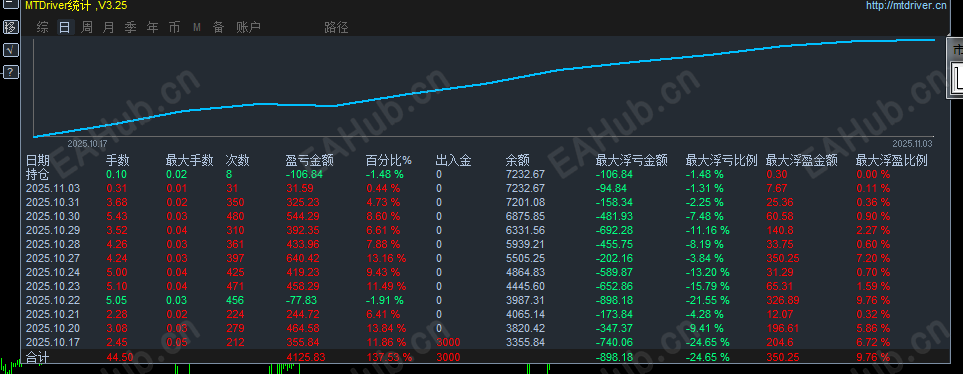Open the 备 notes tab
The height and width of the screenshot is (374, 963).
pyautogui.click(x=219, y=27)
